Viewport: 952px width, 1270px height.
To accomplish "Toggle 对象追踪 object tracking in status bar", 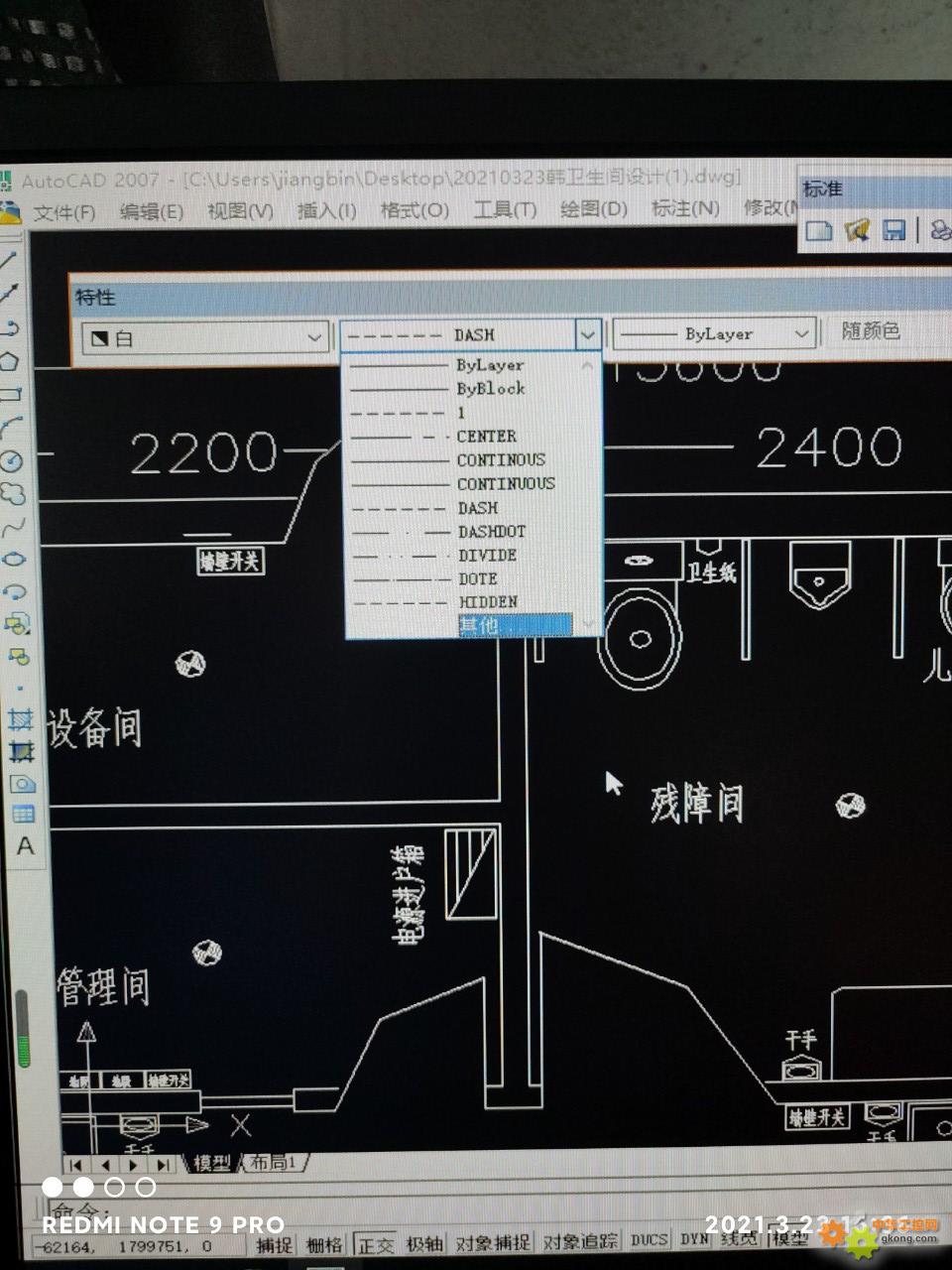I will click(x=580, y=1241).
